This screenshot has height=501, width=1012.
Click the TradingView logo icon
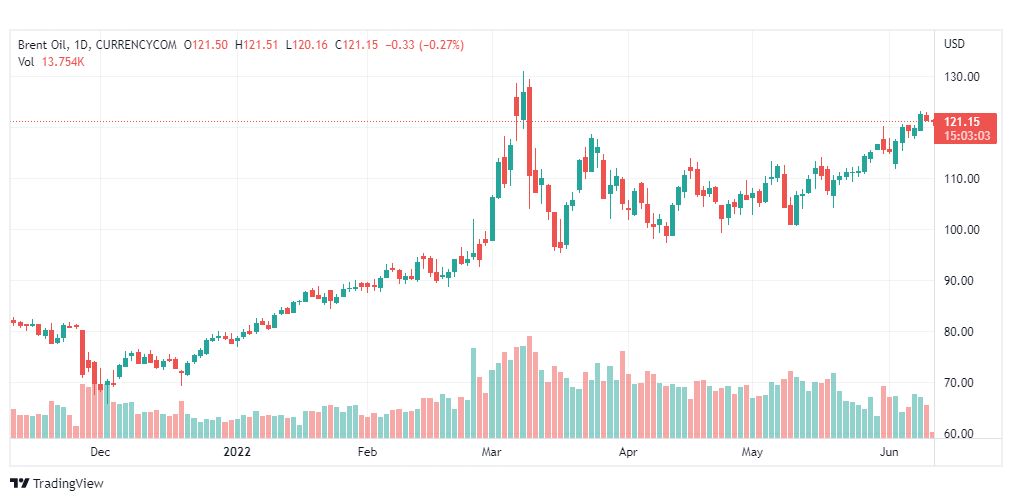point(20,484)
